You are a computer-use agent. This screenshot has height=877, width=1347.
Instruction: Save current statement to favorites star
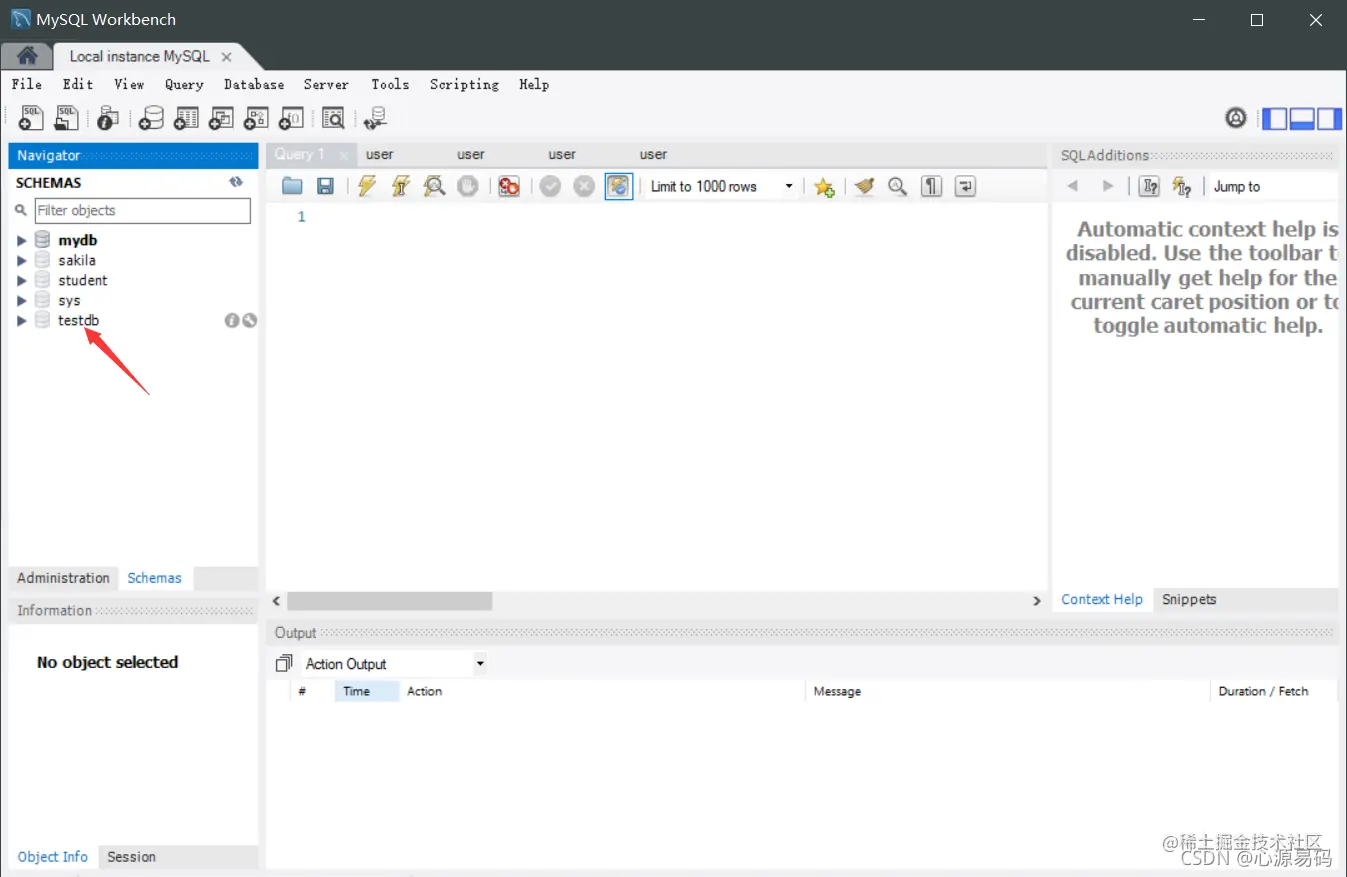tap(824, 187)
